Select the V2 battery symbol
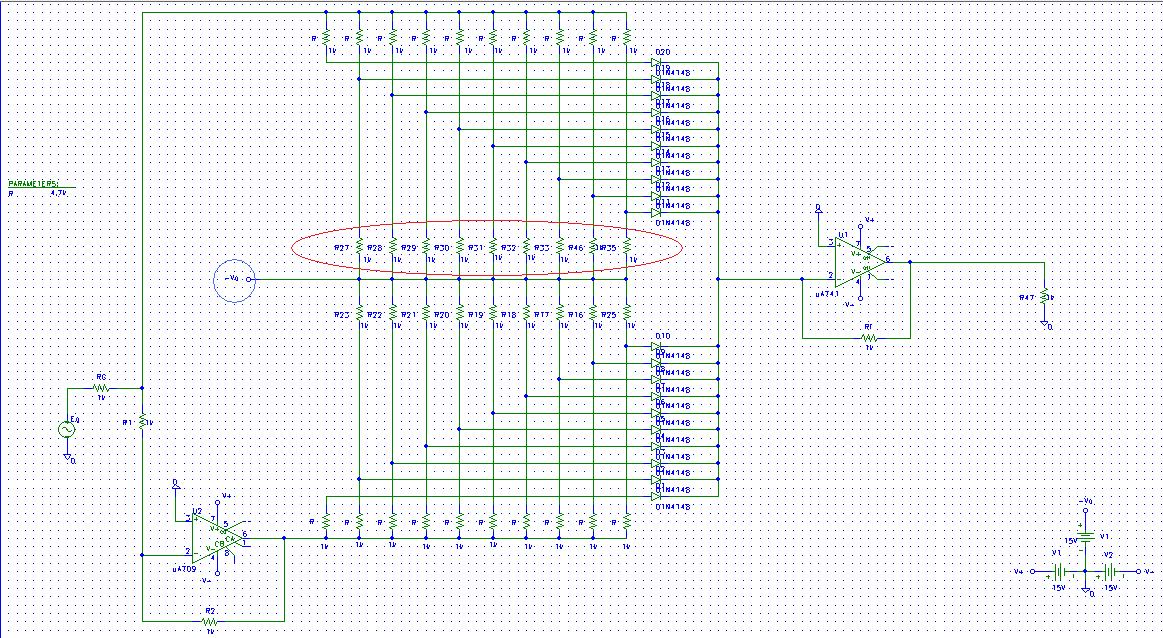This screenshot has height=638, width=1163. [1110, 571]
